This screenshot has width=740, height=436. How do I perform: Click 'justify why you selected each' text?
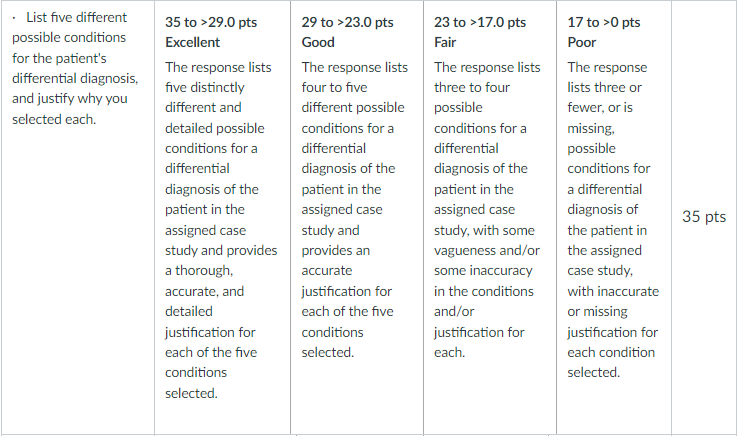point(70,109)
